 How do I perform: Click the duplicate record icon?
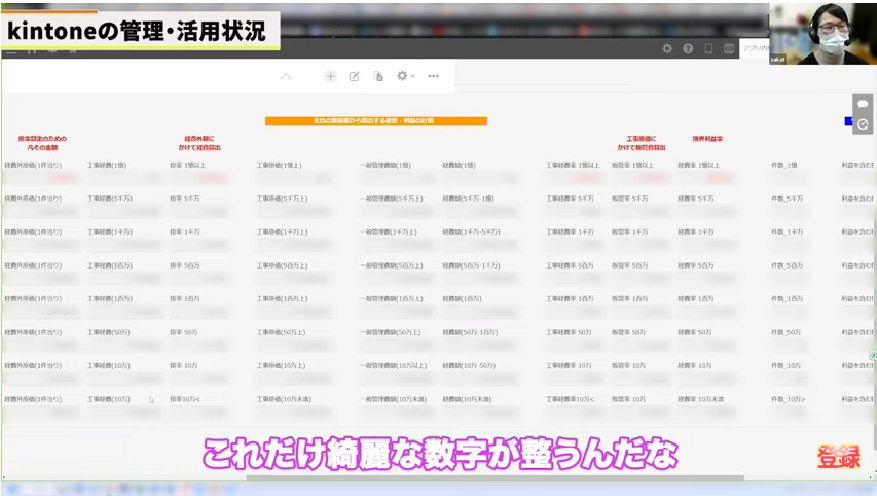tap(378, 76)
